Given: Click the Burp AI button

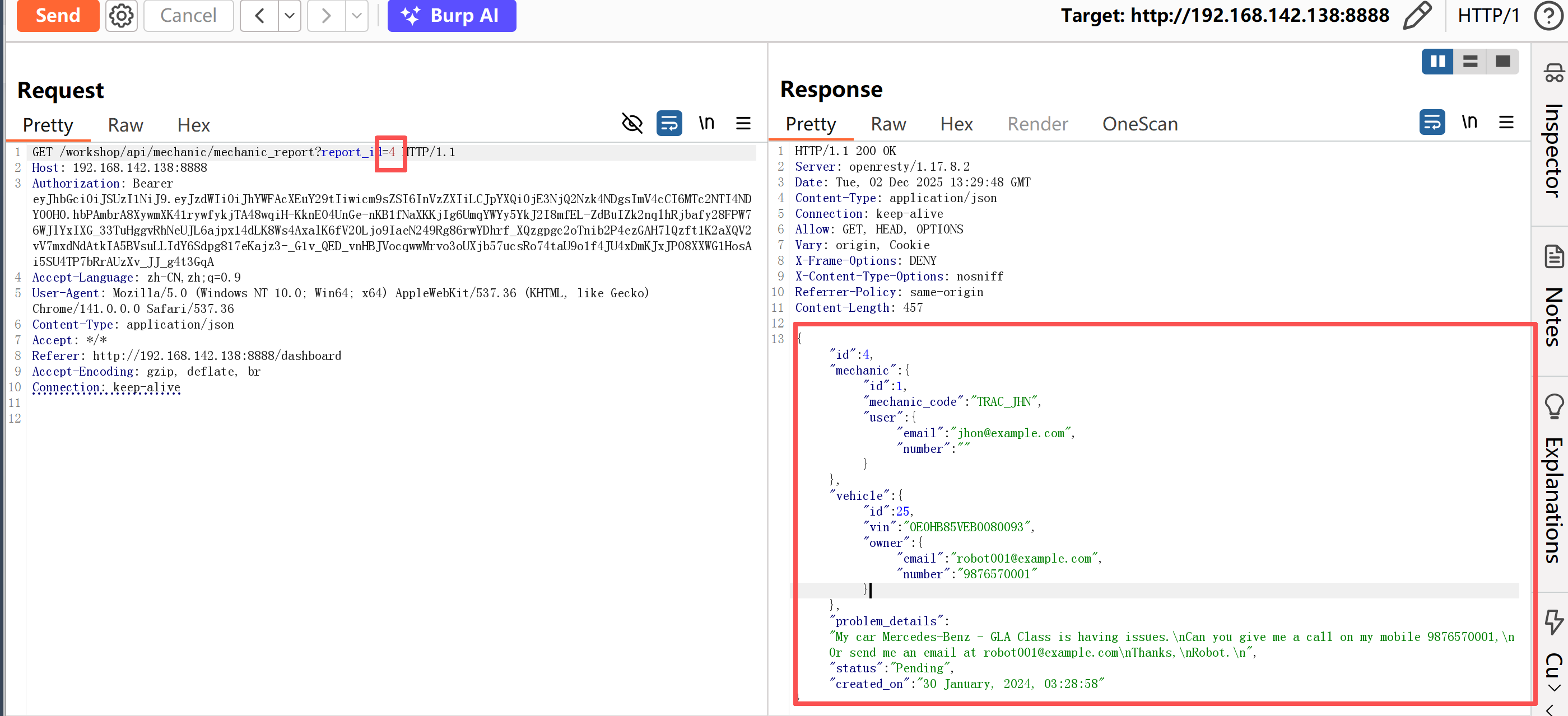Looking at the screenshot, I should (452, 16).
